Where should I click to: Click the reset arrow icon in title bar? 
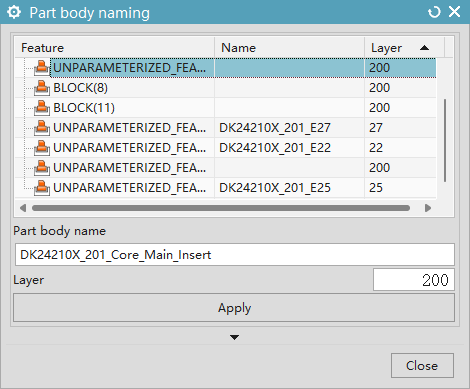434,13
